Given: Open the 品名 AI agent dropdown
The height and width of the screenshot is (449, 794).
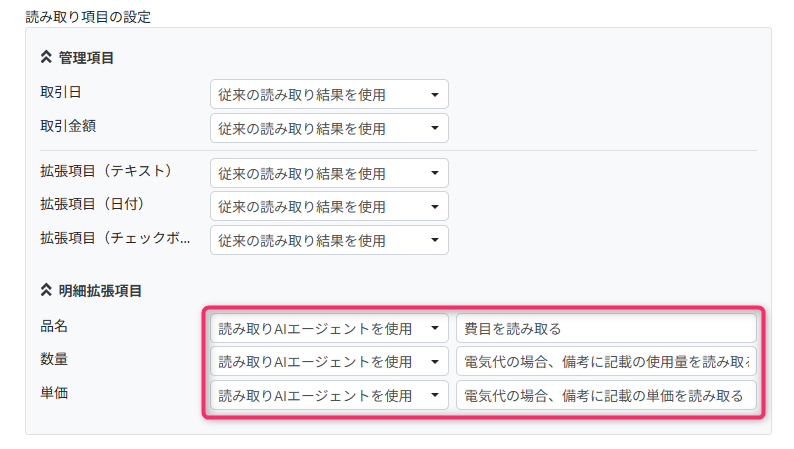Looking at the screenshot, I should (x=329, y=328).
